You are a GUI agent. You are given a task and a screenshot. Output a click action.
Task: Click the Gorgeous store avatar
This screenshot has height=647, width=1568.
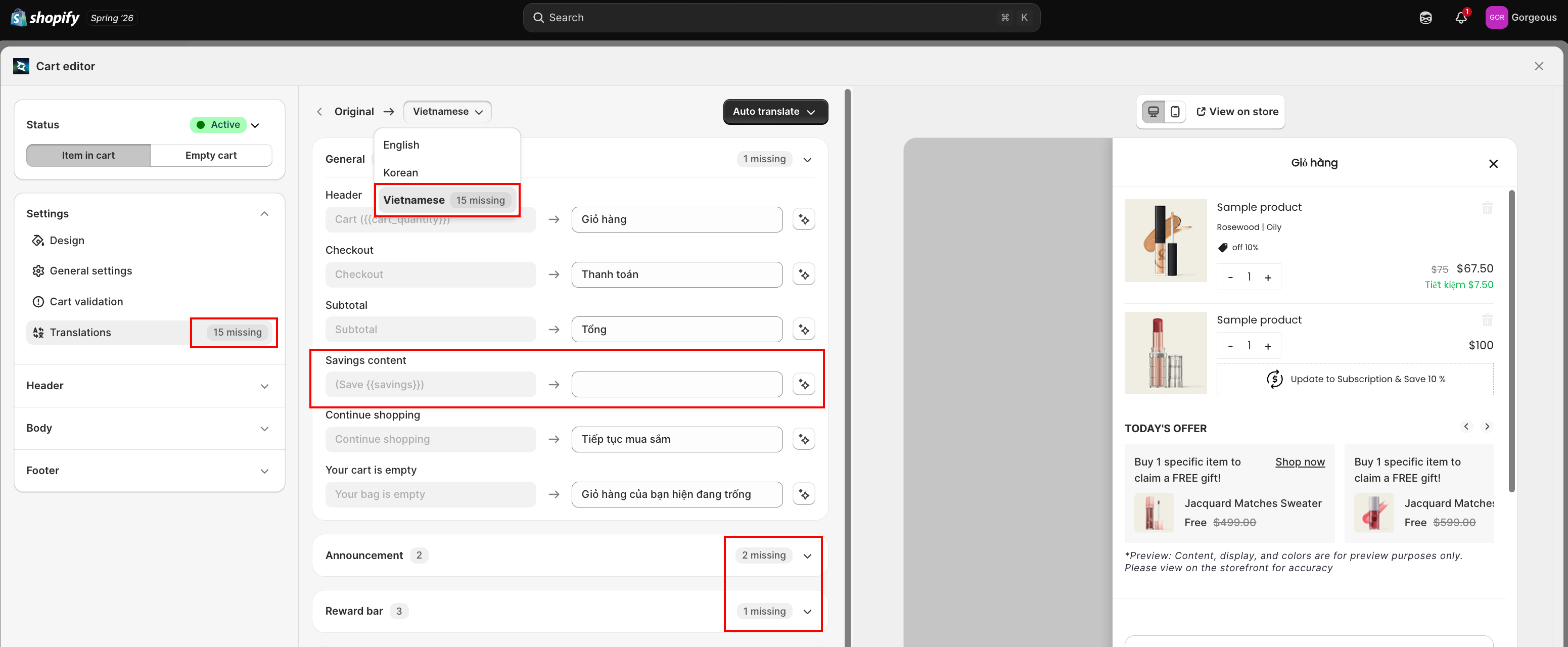click(1496, 18)
